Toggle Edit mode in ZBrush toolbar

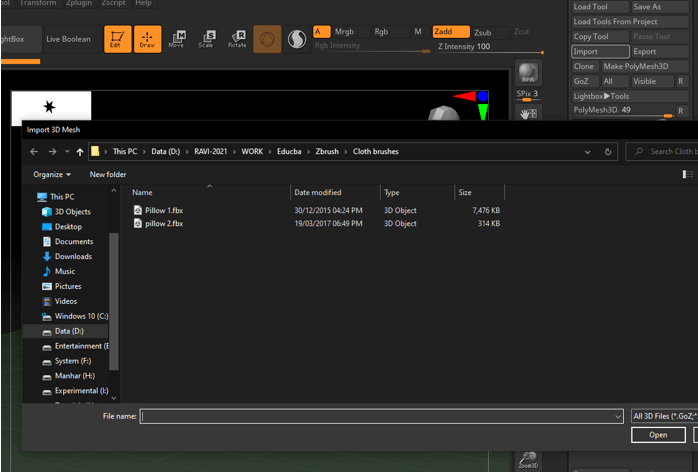pyautogui.click(x=118, y=39)
